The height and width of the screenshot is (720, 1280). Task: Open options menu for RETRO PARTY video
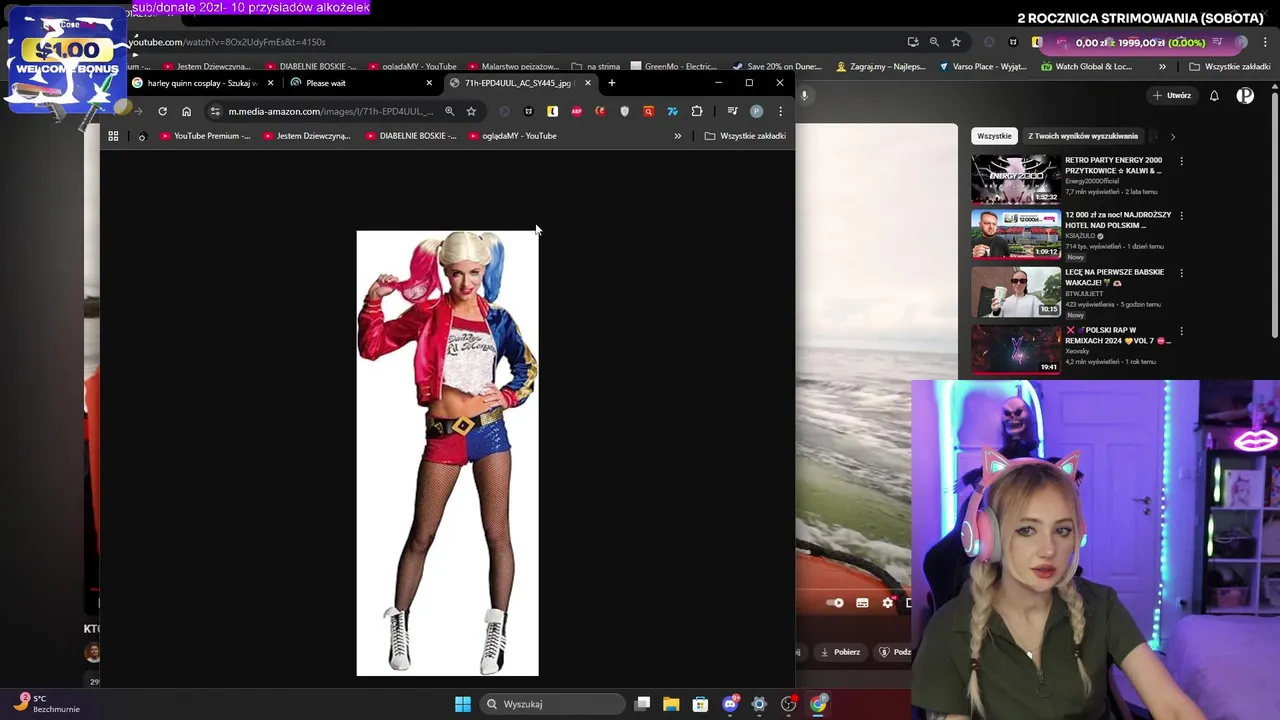tap(1181, 161)
